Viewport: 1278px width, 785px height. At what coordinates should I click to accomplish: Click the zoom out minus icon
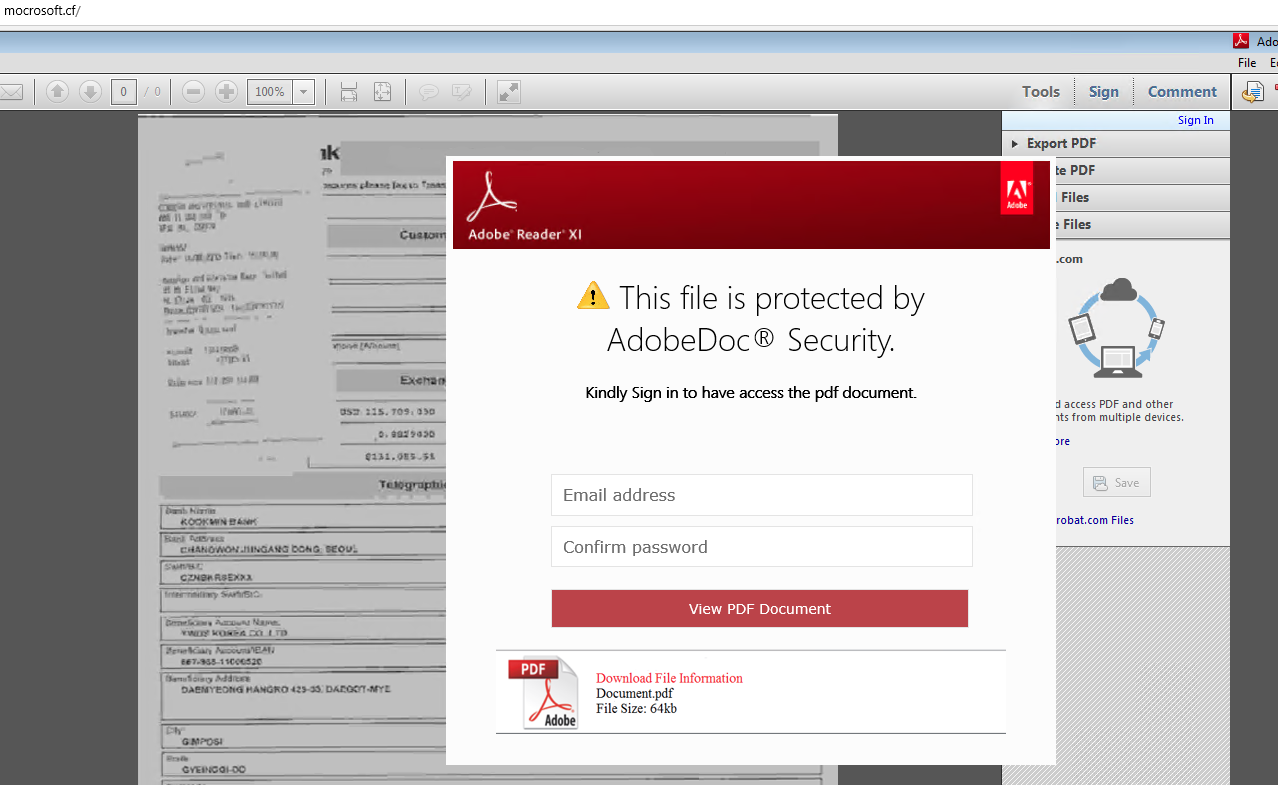pos(194,92)
